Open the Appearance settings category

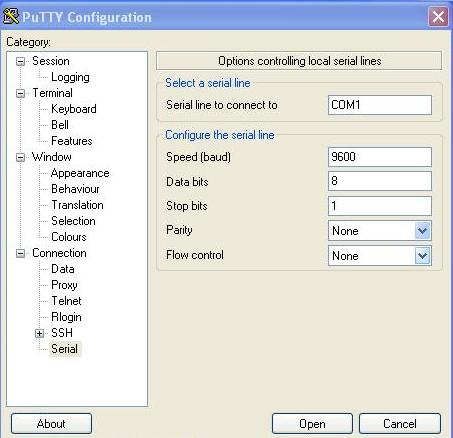pos(80,173)
